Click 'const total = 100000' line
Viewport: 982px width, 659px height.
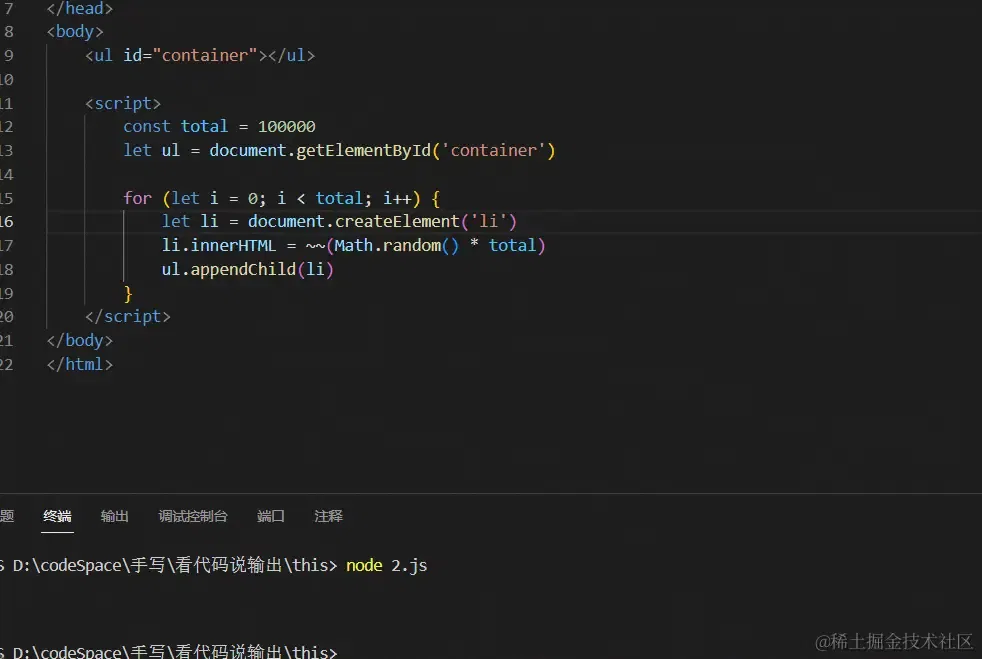coord(219,127)
